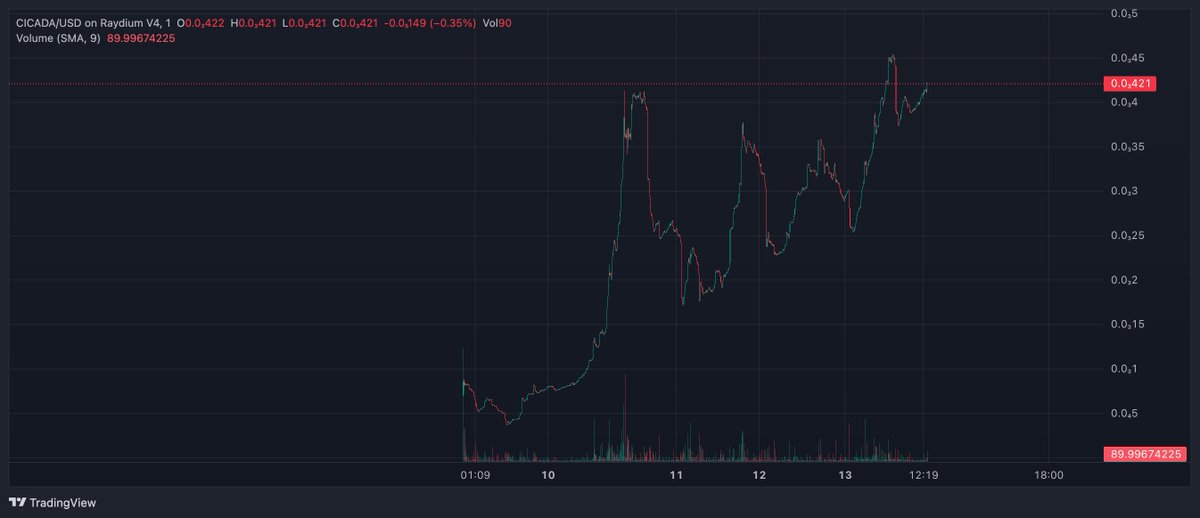Click the 0.0₄35 price axis label
1200x518 pixels.
click(1127, 146)
